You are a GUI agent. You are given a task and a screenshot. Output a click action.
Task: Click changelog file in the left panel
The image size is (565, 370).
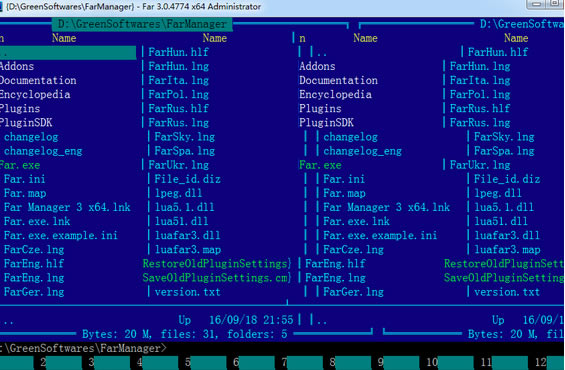[x=31, y=137]
